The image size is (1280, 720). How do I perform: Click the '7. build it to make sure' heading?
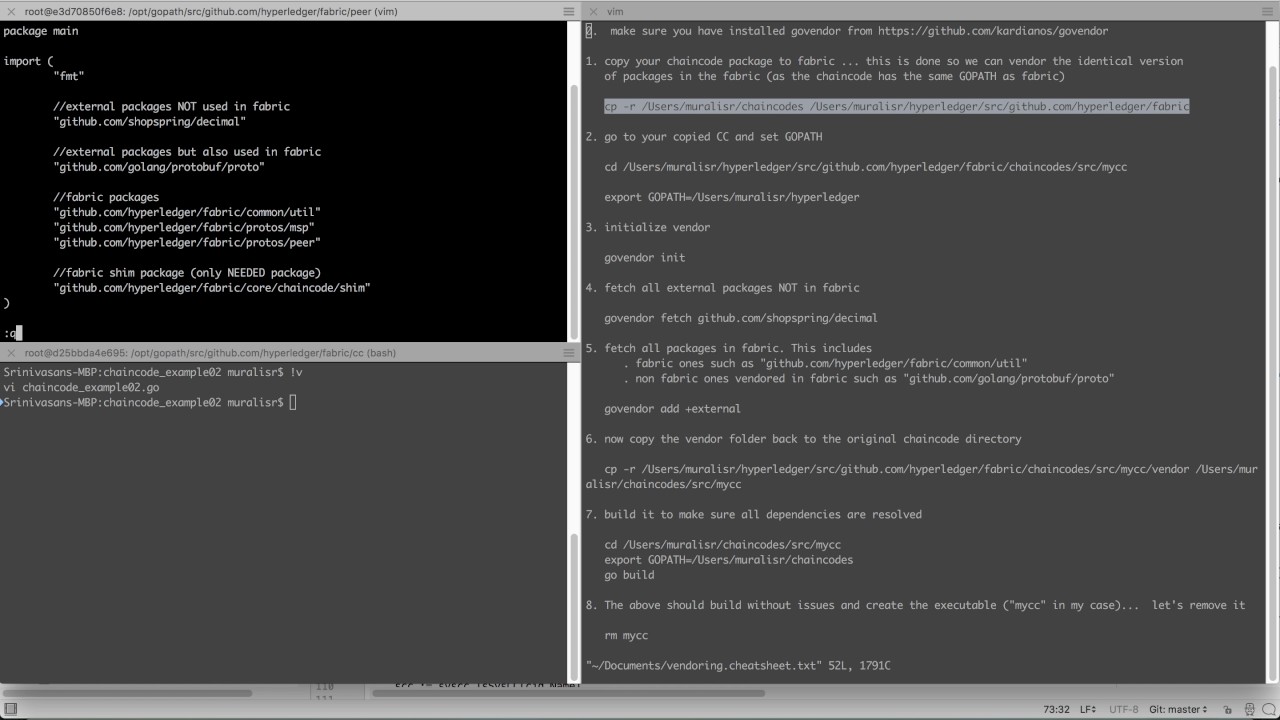click(x=754, y=514)
